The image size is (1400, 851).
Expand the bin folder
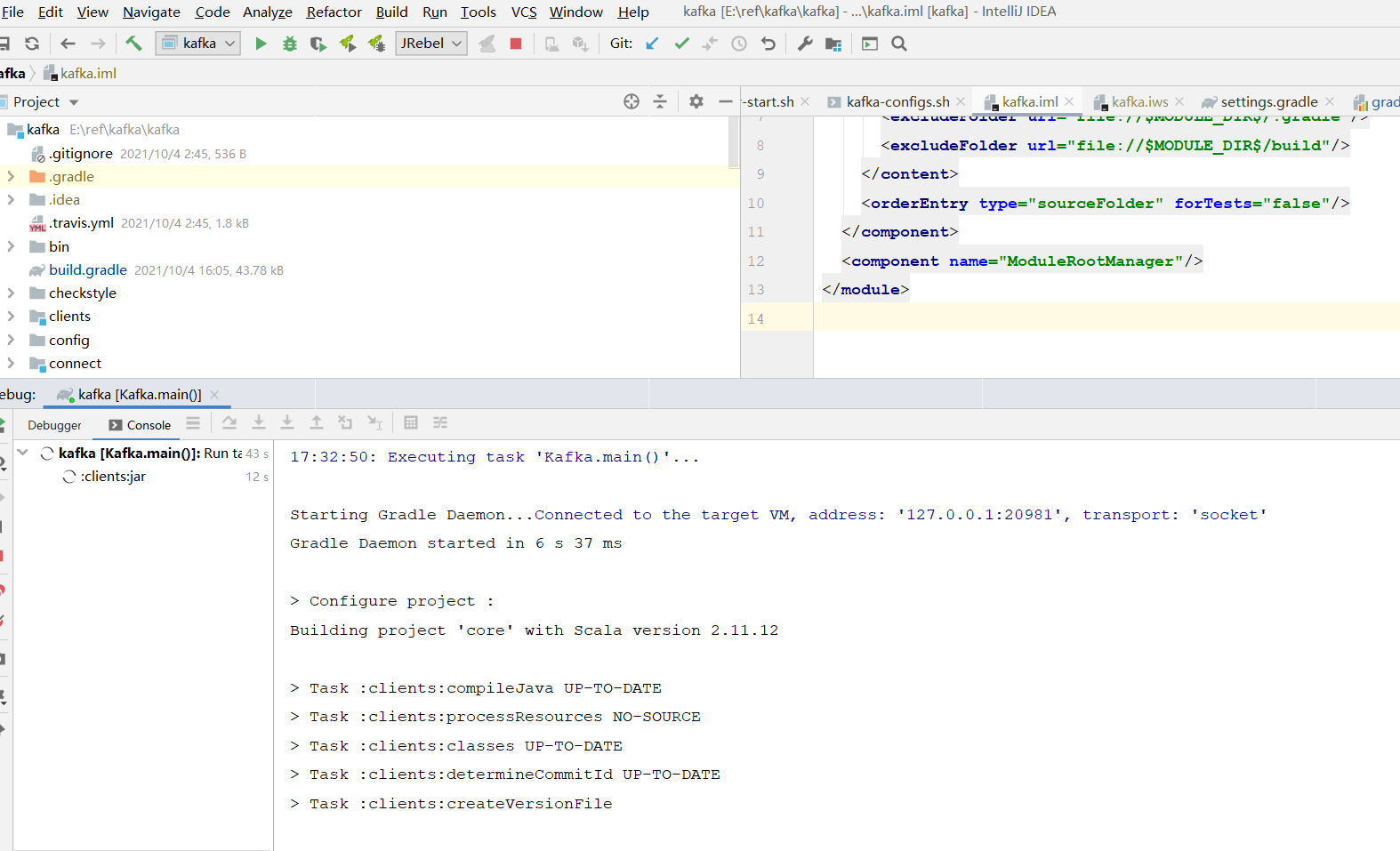pos(11,246)
